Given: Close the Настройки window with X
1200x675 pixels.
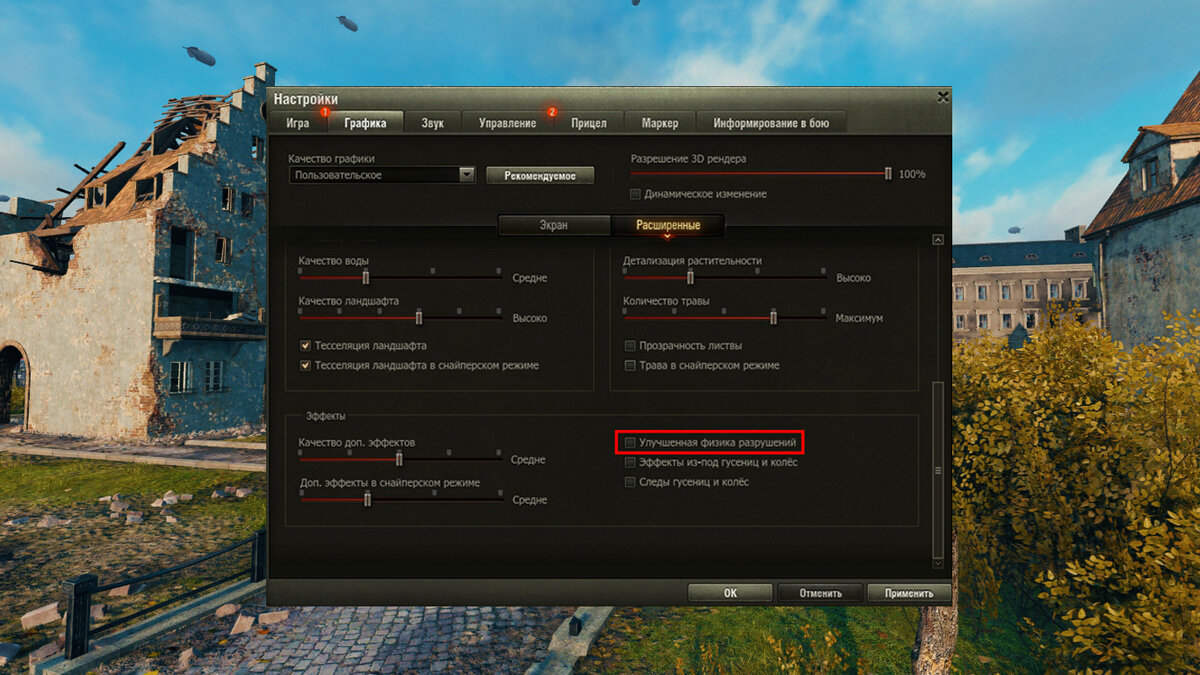Looking at the screenshot, I should coord(942,97).
